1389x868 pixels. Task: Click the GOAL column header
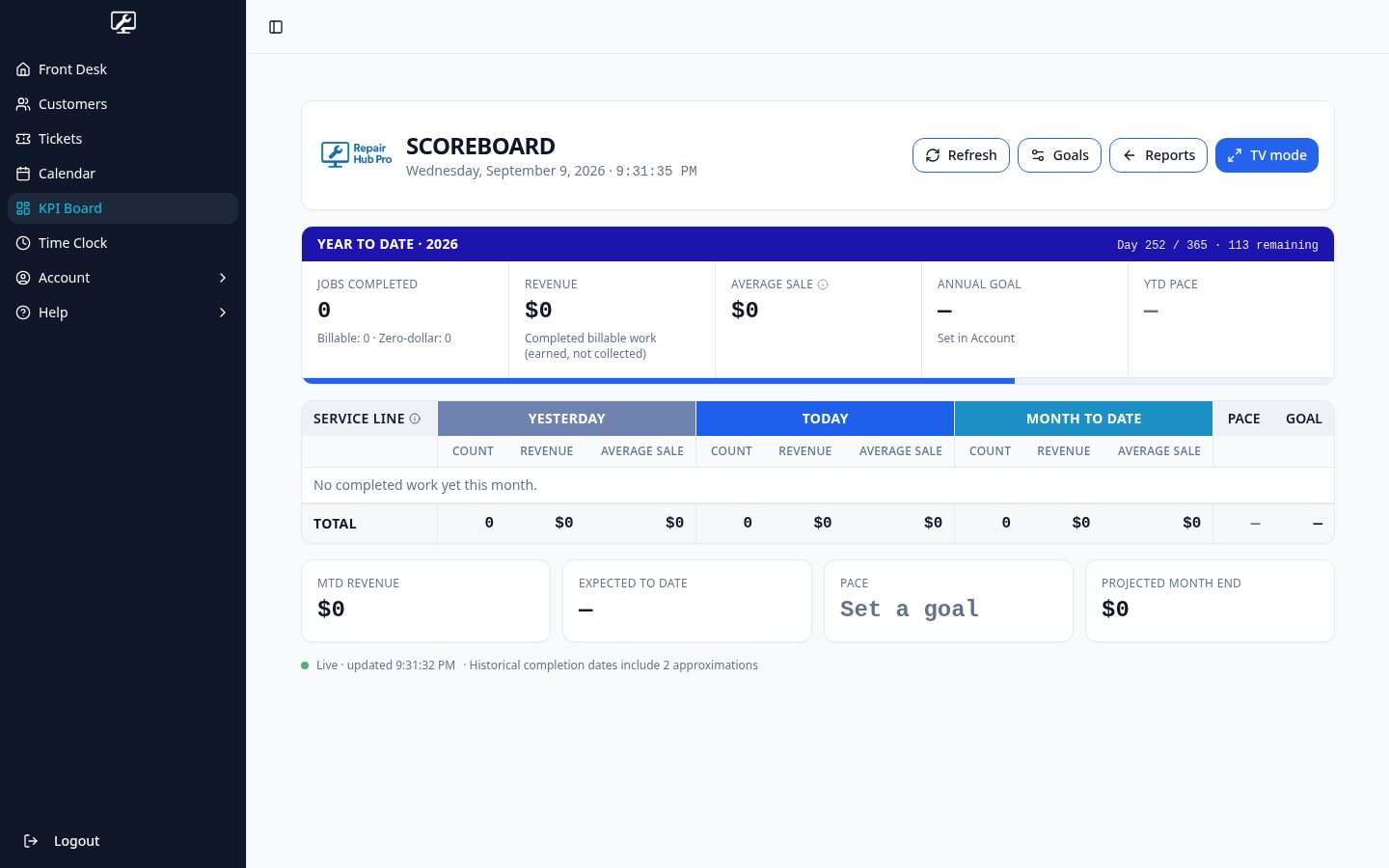pos(1303,419)
